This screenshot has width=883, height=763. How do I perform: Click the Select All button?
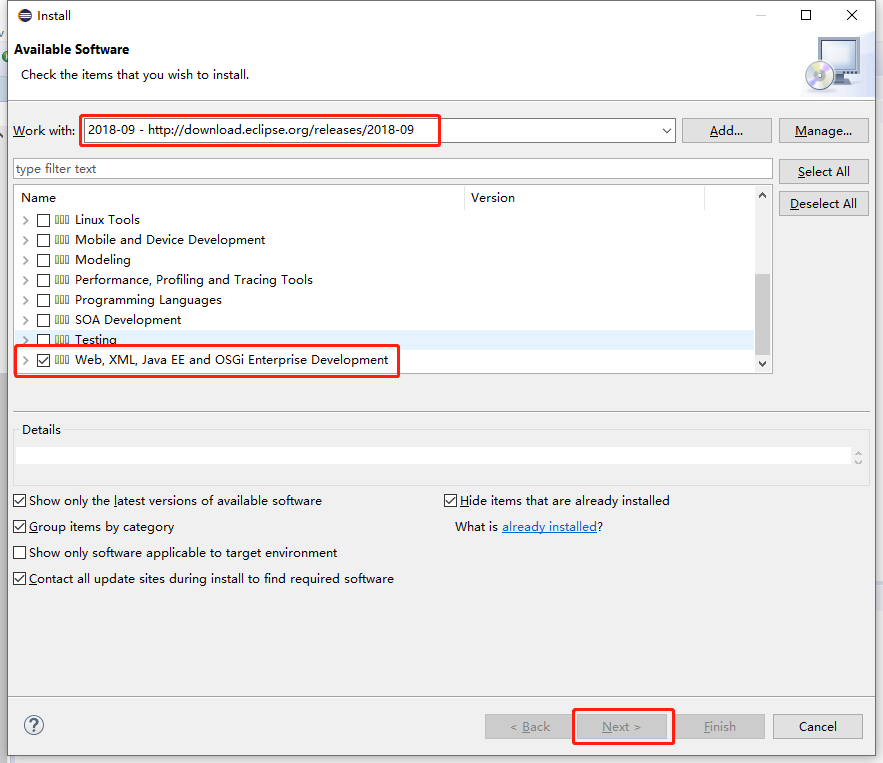(x=823, y=172)
